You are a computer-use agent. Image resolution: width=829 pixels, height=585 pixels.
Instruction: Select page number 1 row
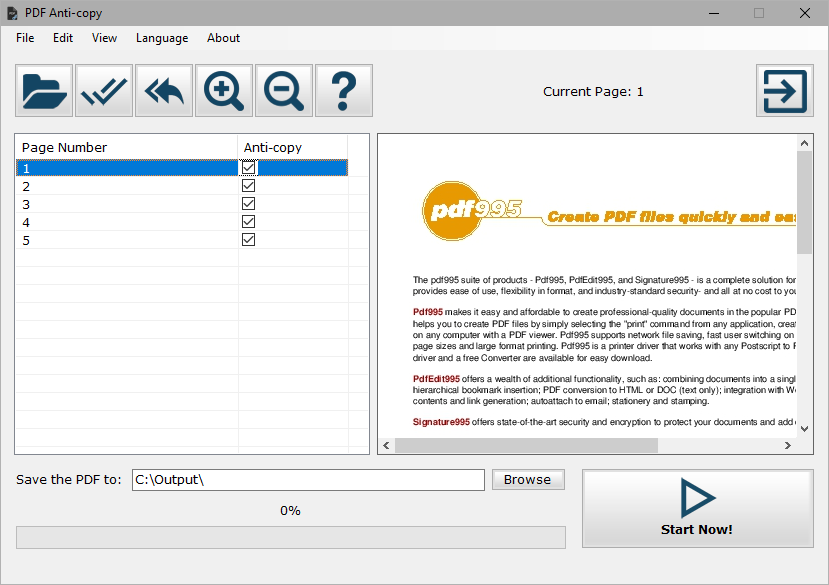click(x=182, y=168)
